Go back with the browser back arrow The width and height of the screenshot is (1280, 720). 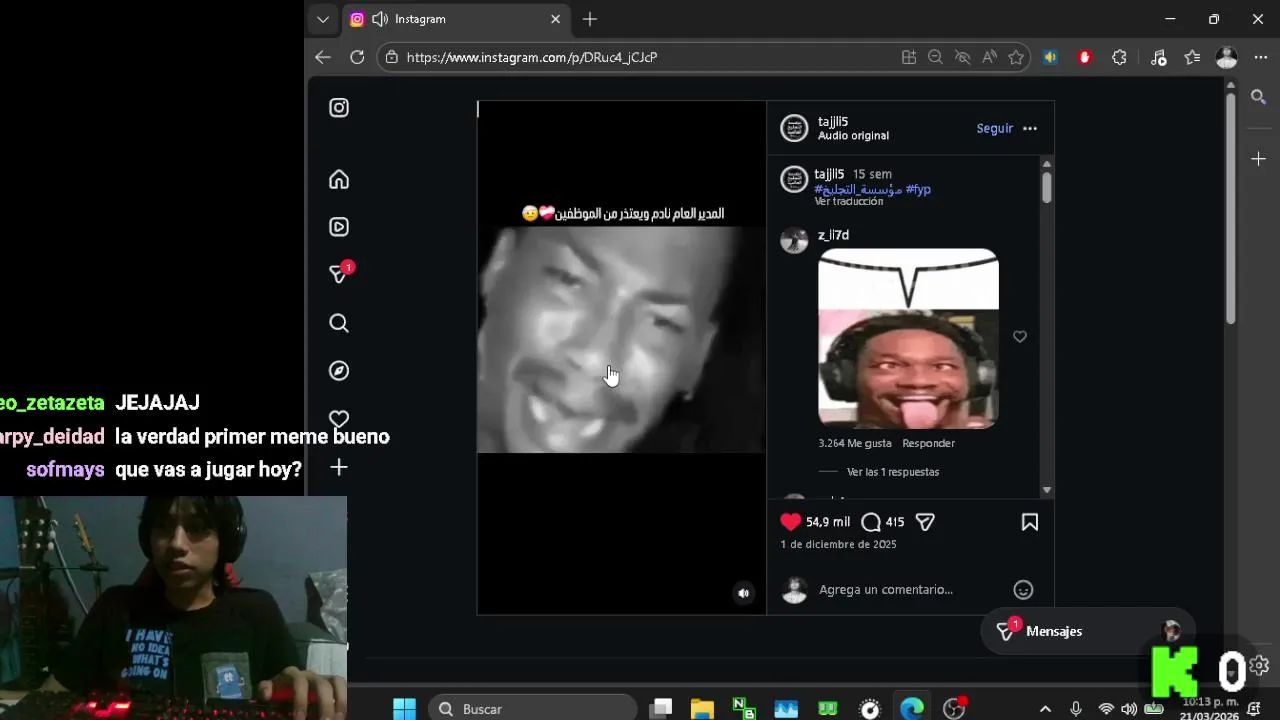pyautogui.click(x=323, y=57)
